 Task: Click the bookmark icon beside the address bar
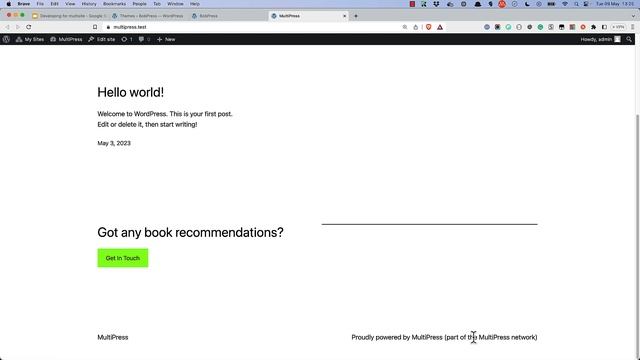[x=95, y=27]
